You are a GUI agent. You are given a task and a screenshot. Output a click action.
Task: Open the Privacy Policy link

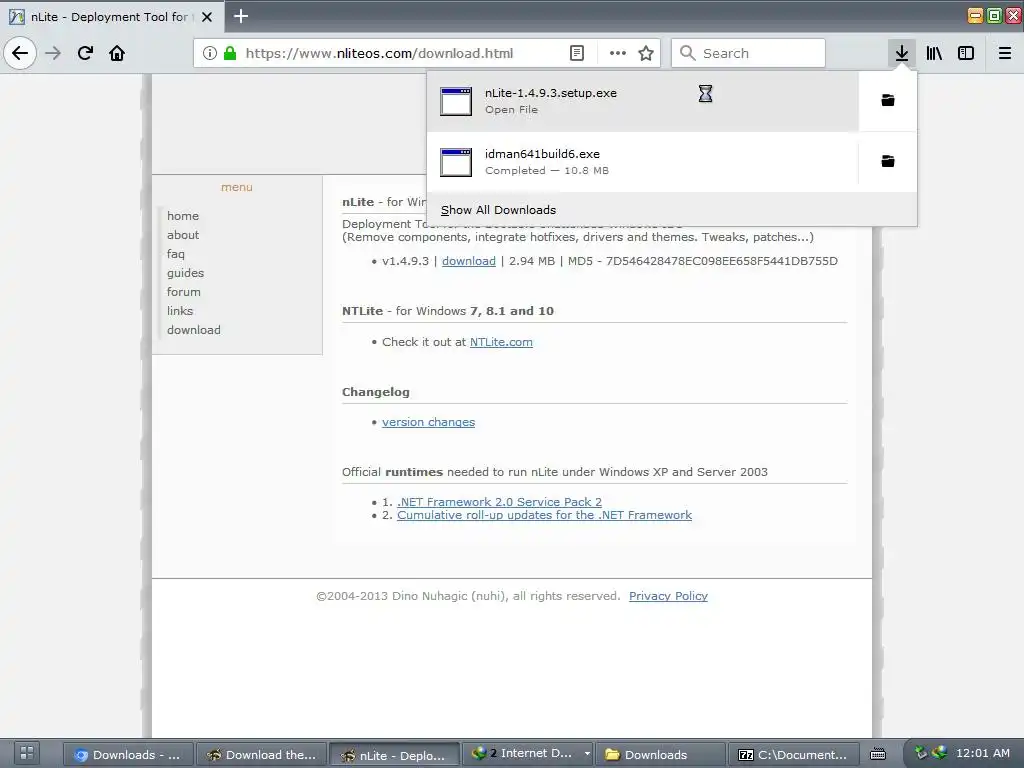pyautogui.click(x=668, y=596)
